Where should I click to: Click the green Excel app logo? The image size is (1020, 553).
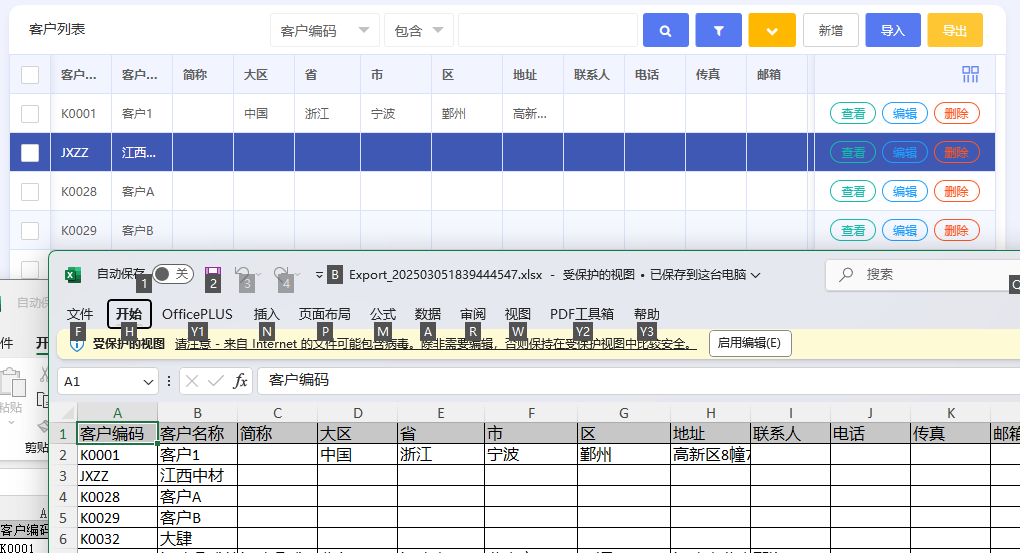pos(72,275)
